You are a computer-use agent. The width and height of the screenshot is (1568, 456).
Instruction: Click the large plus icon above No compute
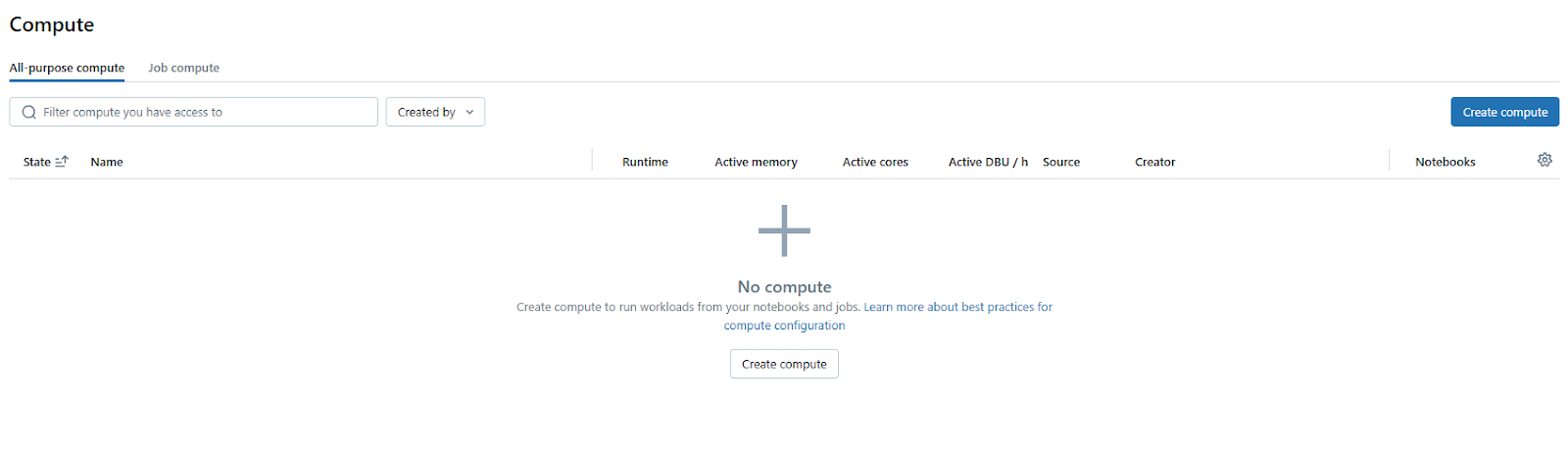pyautogui.click(x=784, y=230)
